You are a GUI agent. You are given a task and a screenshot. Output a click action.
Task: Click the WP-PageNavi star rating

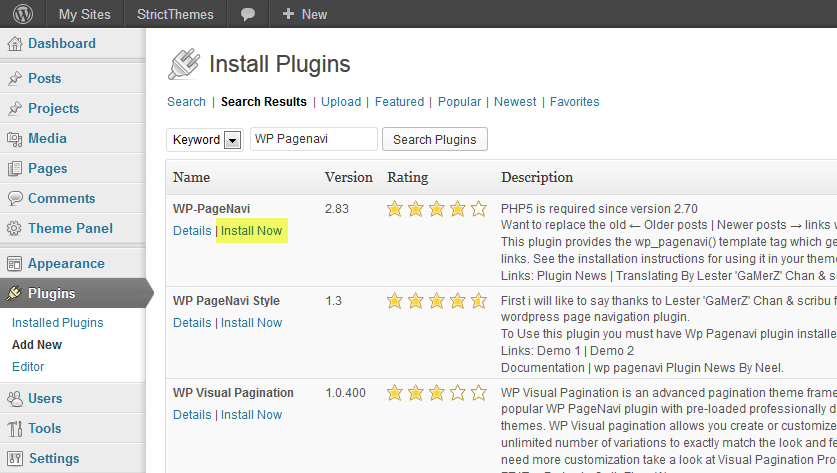pos(436,209)
